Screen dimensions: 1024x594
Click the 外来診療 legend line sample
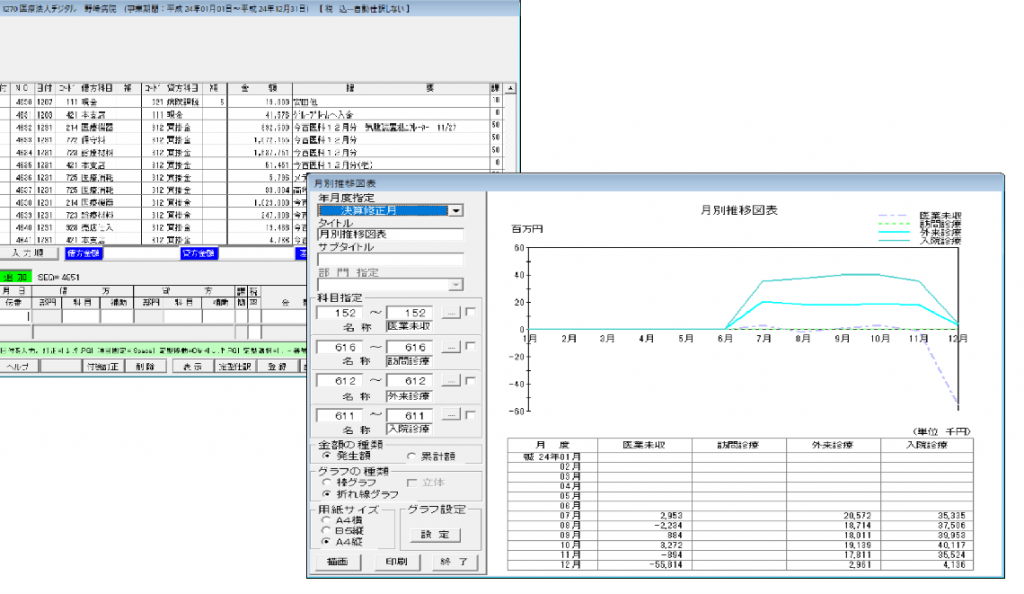point(893,232)
